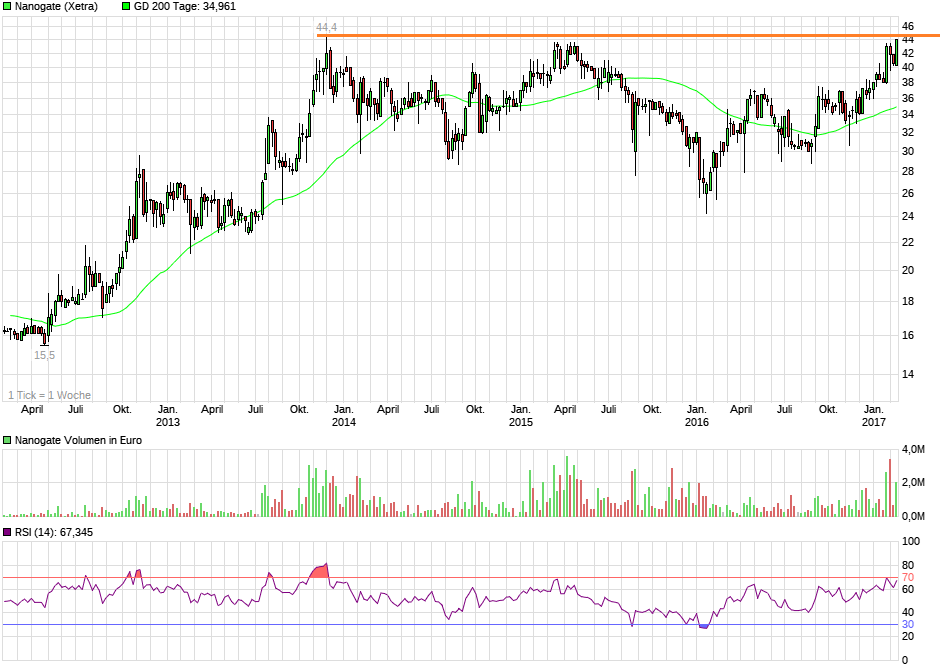Click the Nanogate Volumen in Euro legend square
940x670 pixels.
pyautogui.click(x=7, y=440)
